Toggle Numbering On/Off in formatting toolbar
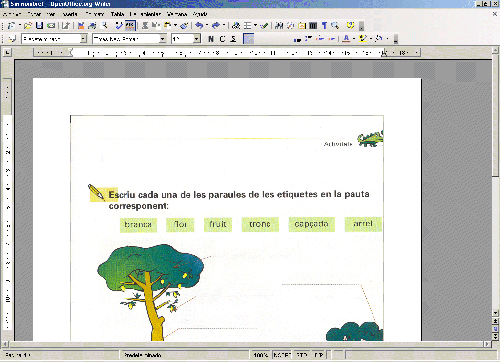This screenshot has width=500, height=362. pyautogui.click(x=297, y=39)
